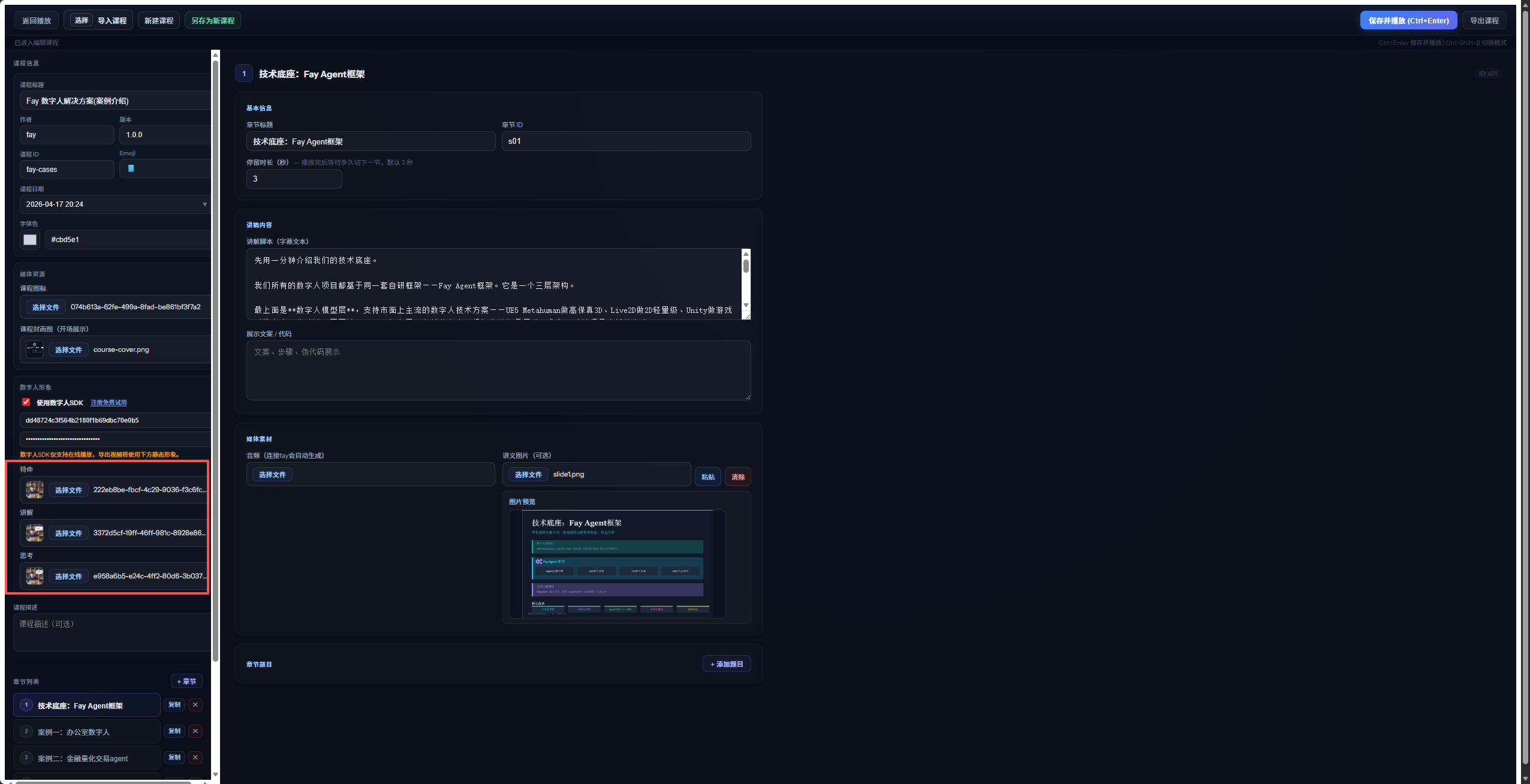Click the 待命 avatar thumbnail icon

tap(35, 490)
